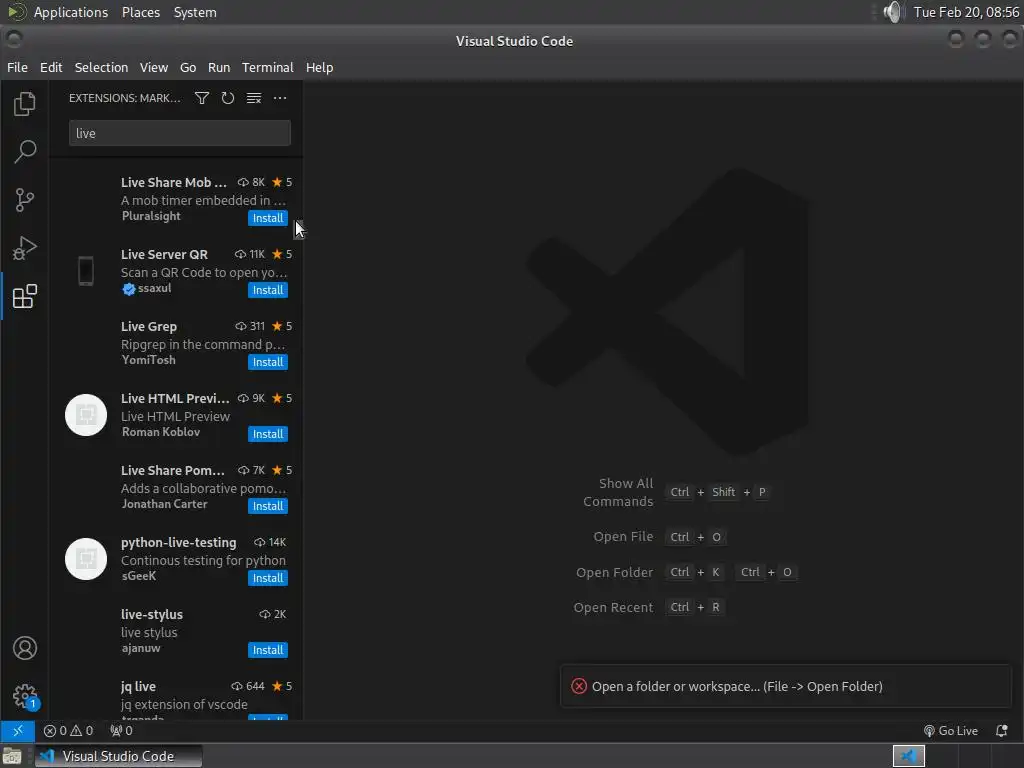
Task: Select the python-live-testing title
Action: coord(178,542)
